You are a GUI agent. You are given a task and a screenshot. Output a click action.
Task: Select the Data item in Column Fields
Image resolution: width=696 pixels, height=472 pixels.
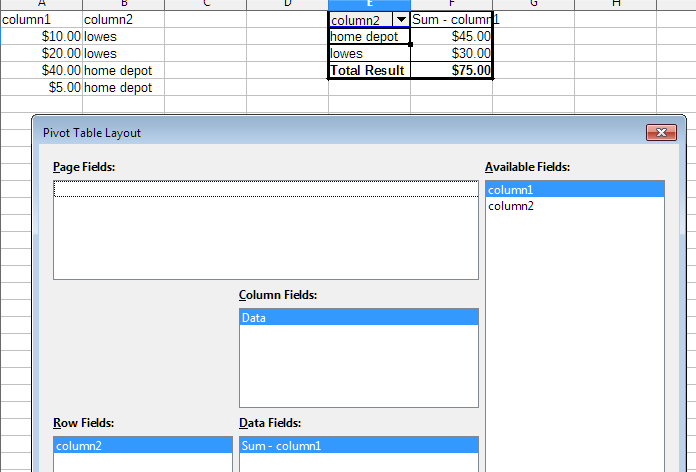click(358, 317)
